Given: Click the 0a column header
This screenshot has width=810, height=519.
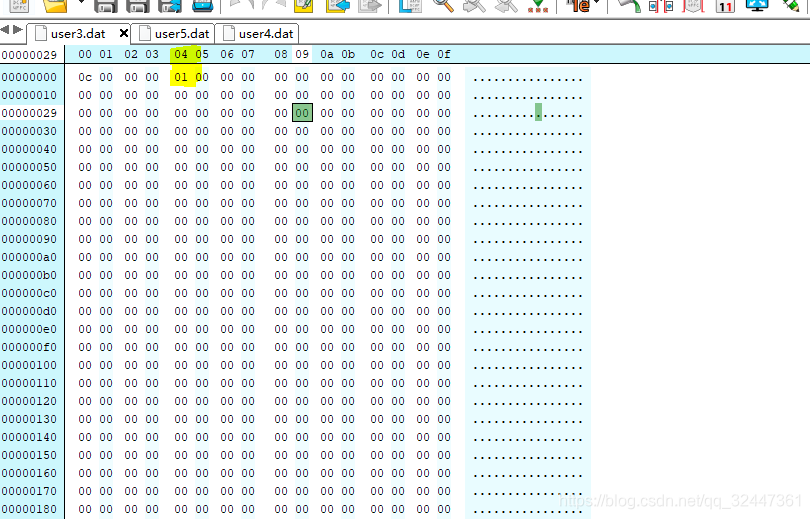Looking at the screenshot, I should (327, 54).
